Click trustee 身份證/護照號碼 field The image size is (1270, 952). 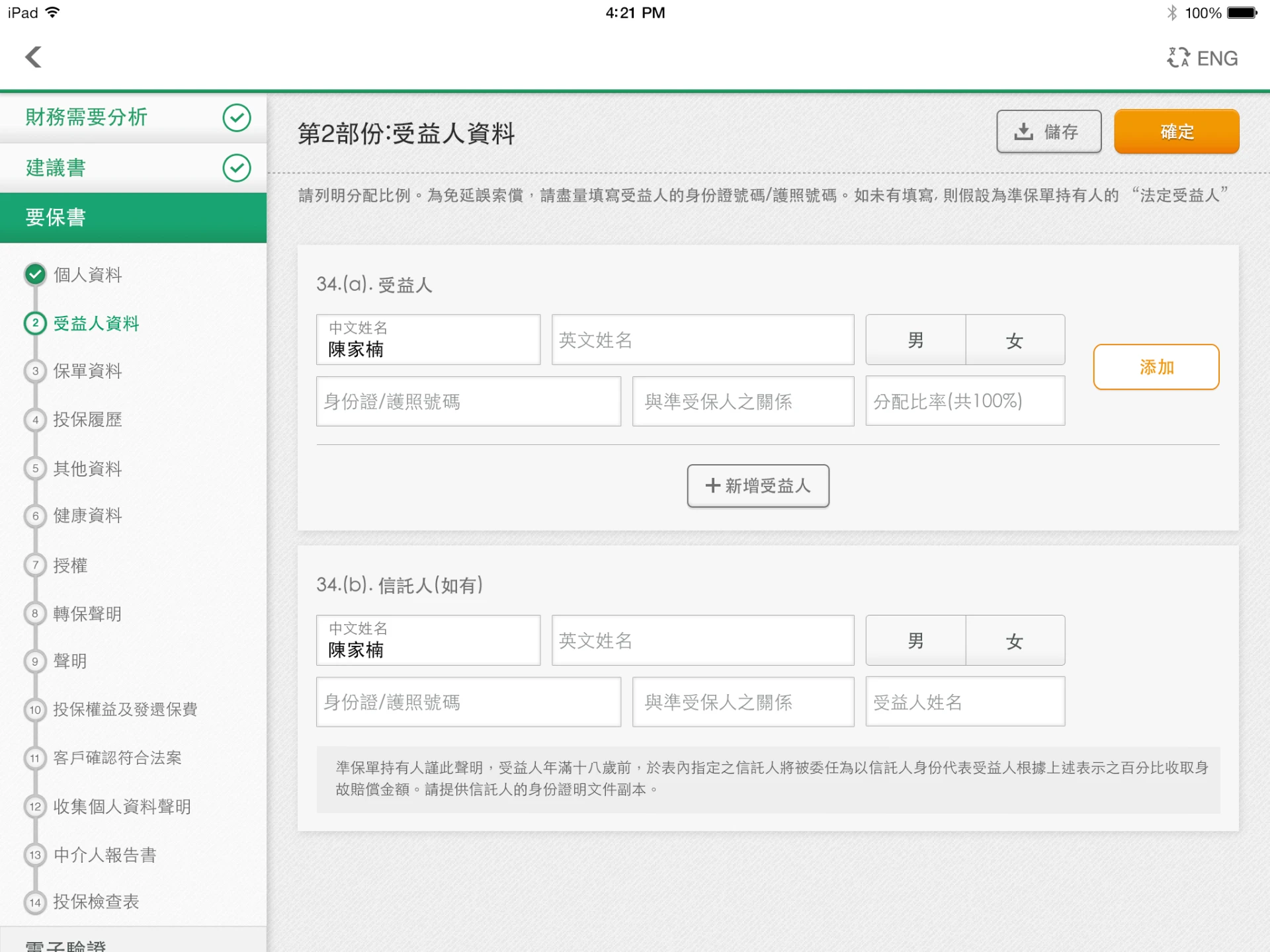[468, 702]
